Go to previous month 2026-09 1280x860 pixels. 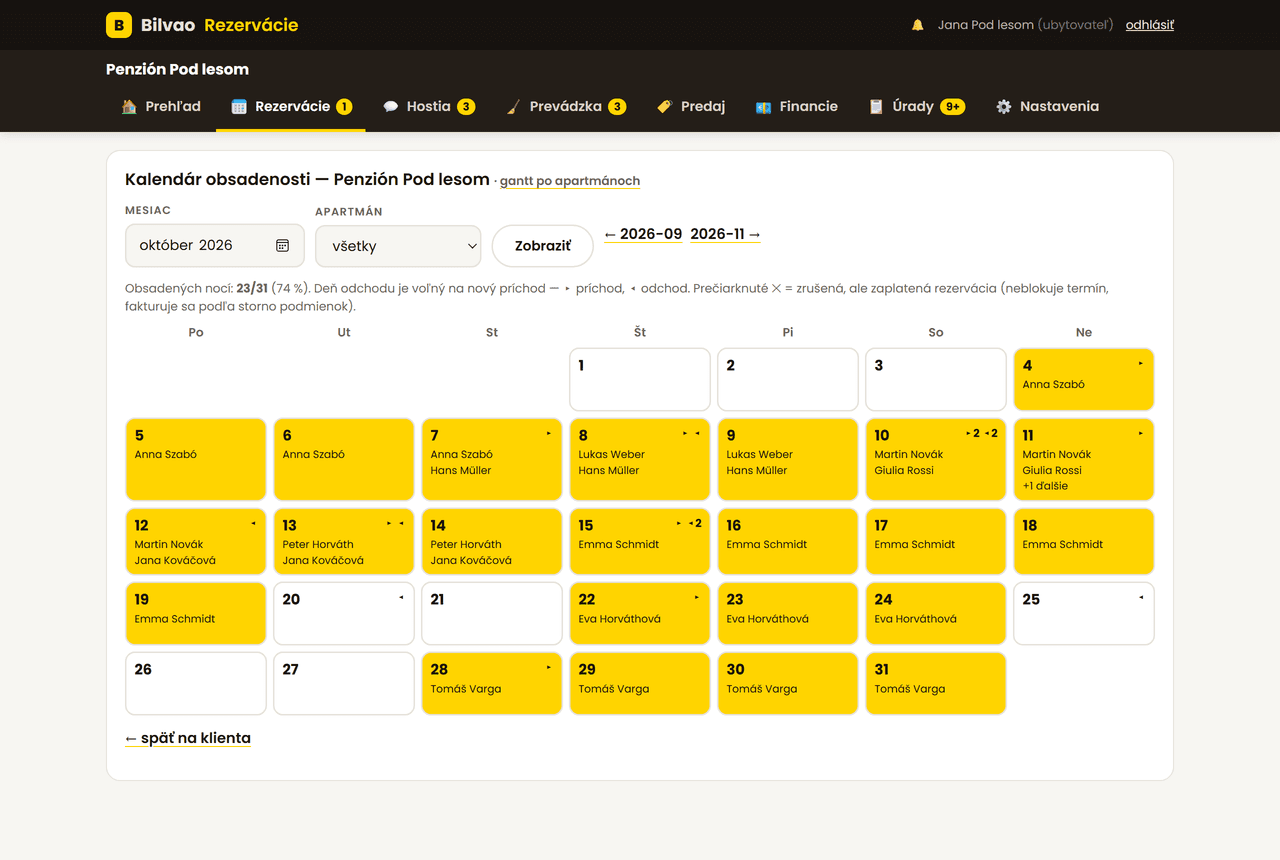643,234
